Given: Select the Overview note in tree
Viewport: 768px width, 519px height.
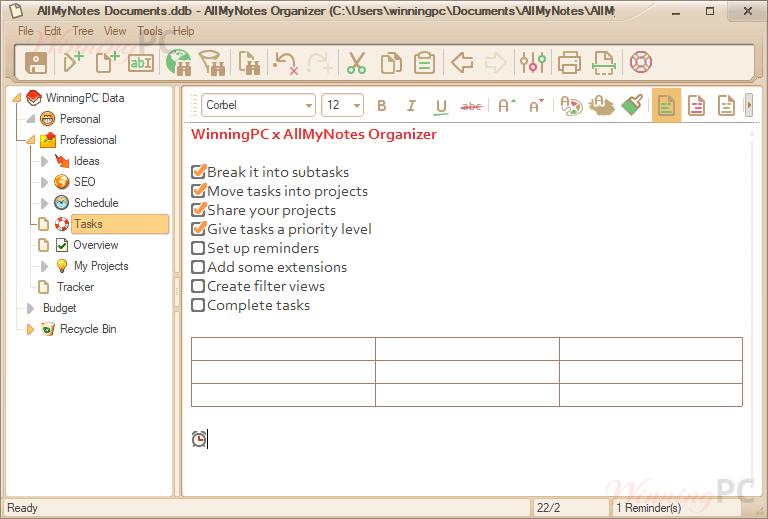Looking at the screenshot, I should (96, 245).
